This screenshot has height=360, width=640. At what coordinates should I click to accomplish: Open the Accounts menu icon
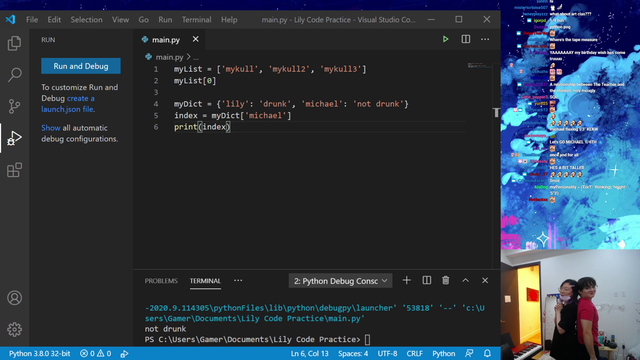(x=14, y=298)
